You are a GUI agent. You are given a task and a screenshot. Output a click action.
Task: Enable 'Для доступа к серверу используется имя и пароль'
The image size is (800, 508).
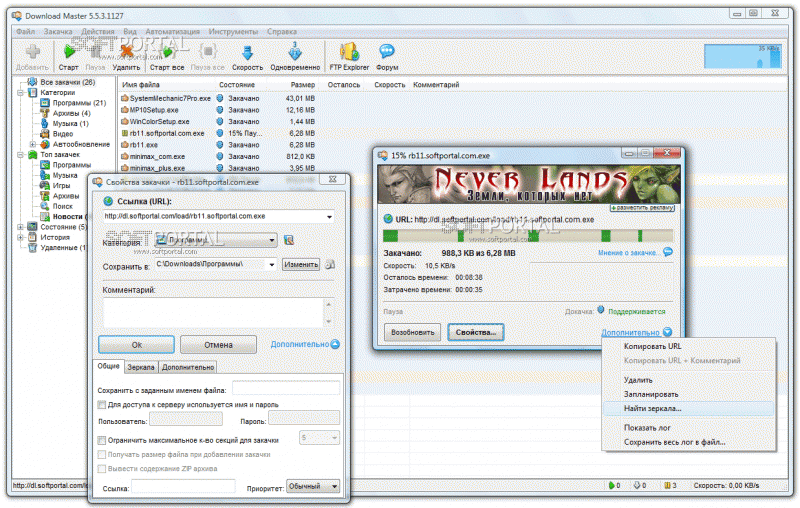click(102, 405)
